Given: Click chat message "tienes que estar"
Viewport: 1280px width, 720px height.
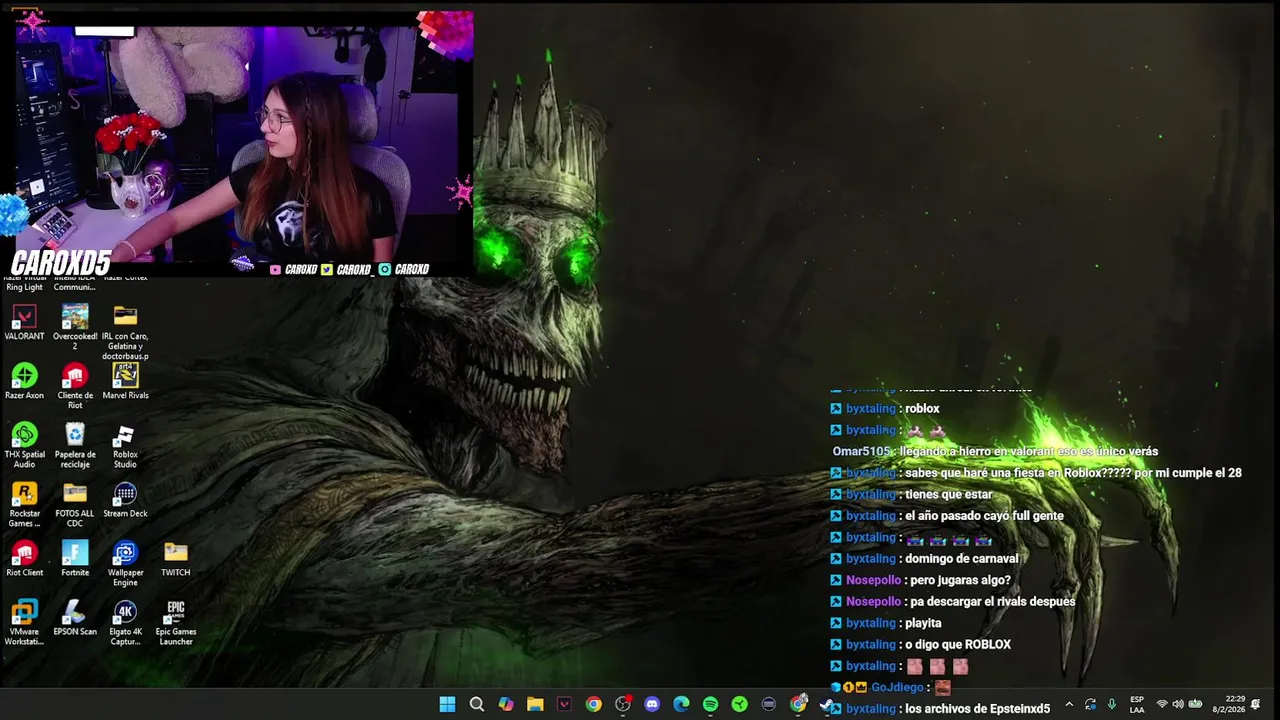Looking at the screenshot, I should 949,494.
